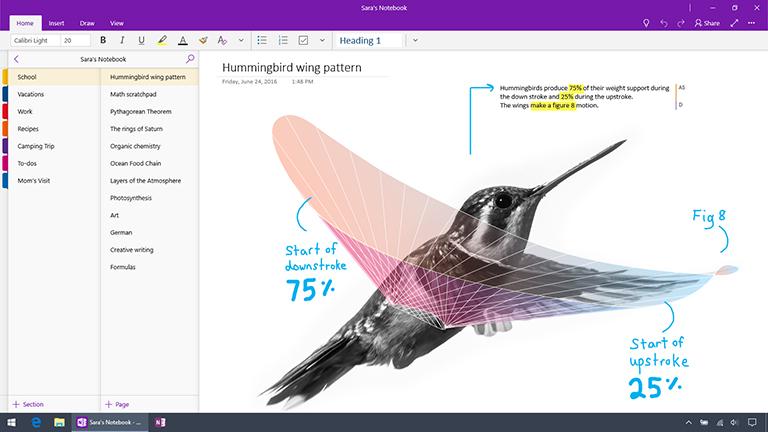This screenshot has height=432, width=768.
Task: Collapse the notebook list back chevron
Action: 16,59
